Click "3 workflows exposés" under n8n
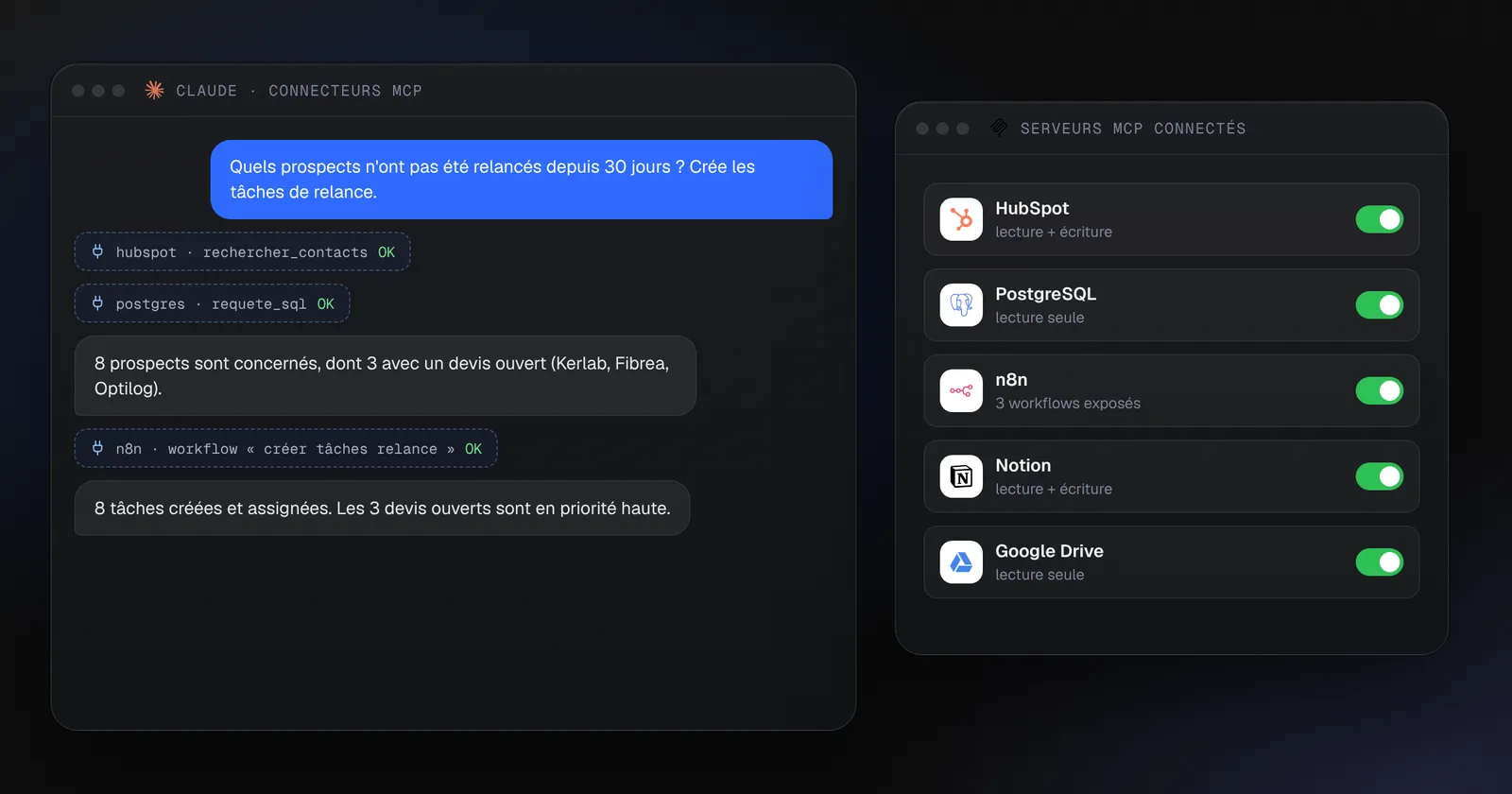The image size is (1512, 794). tap(1068, 404)
